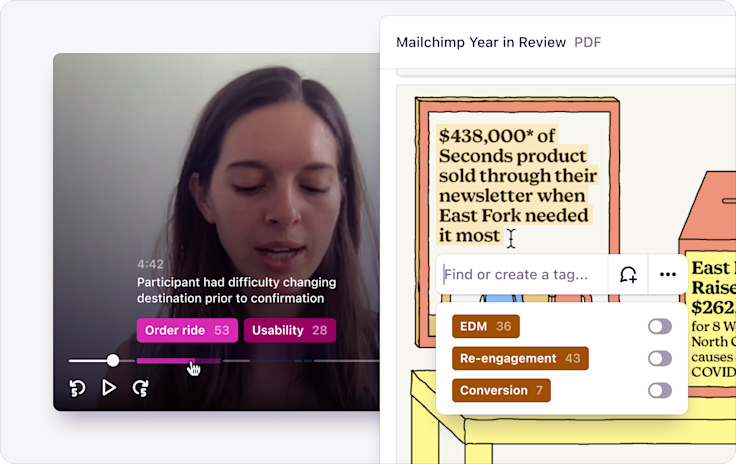This screenshot has height=464, width=736.
Task: Click the white video playhead knob
Action: (113, 360)
